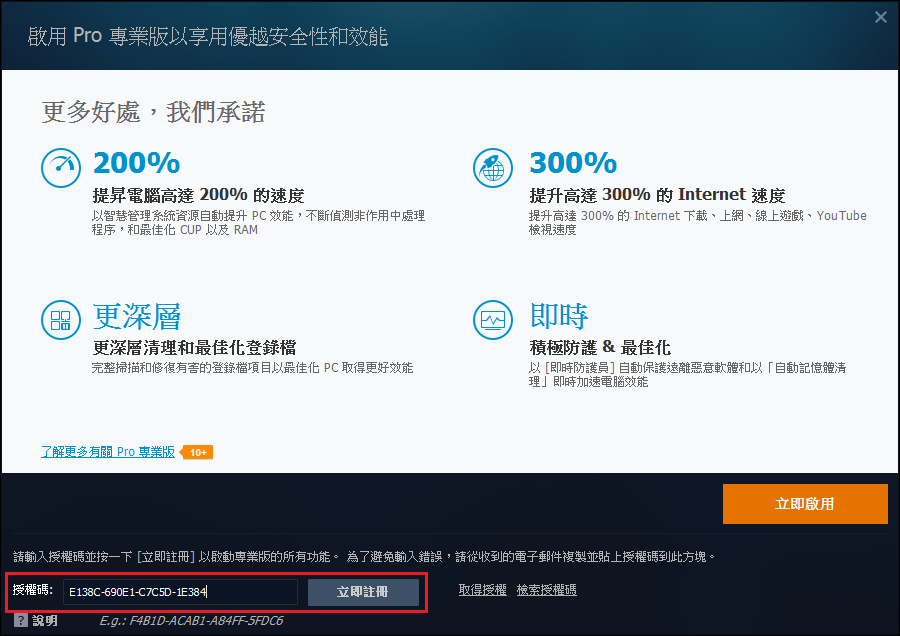Click 提昇電腦高達 200% 的速度 text

click(199, 196)
